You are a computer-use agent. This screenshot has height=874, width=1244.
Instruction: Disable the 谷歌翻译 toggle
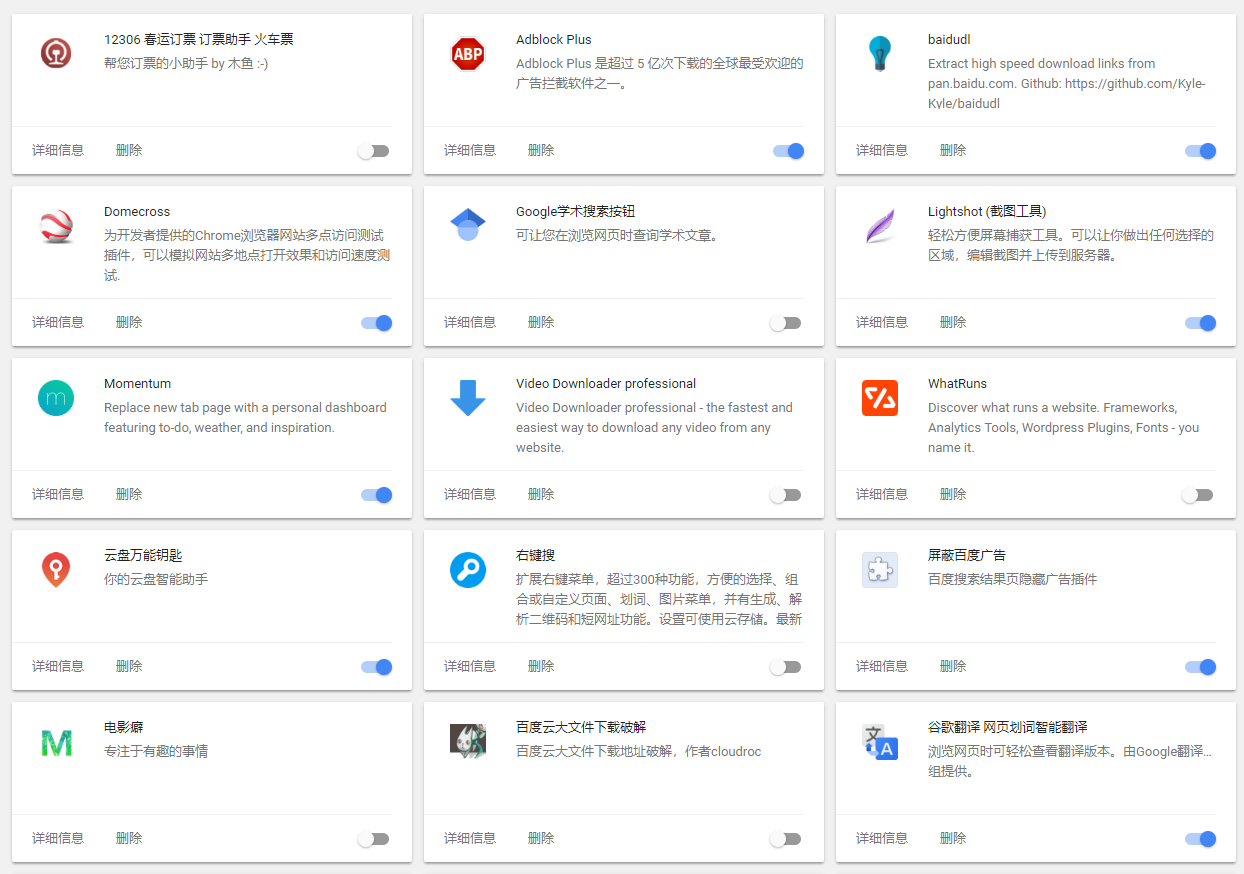1201,839
